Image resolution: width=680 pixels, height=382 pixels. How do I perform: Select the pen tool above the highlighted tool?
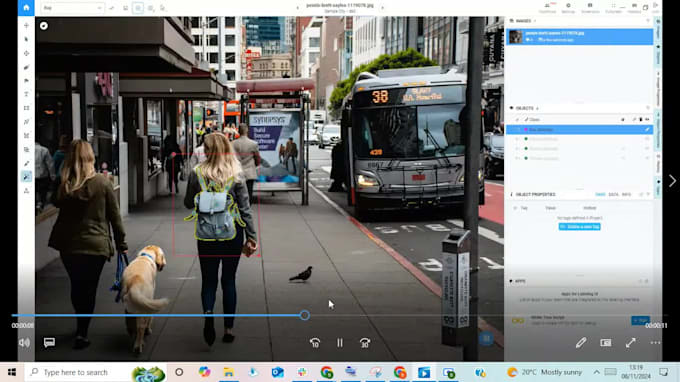click(x=26, y=163)
